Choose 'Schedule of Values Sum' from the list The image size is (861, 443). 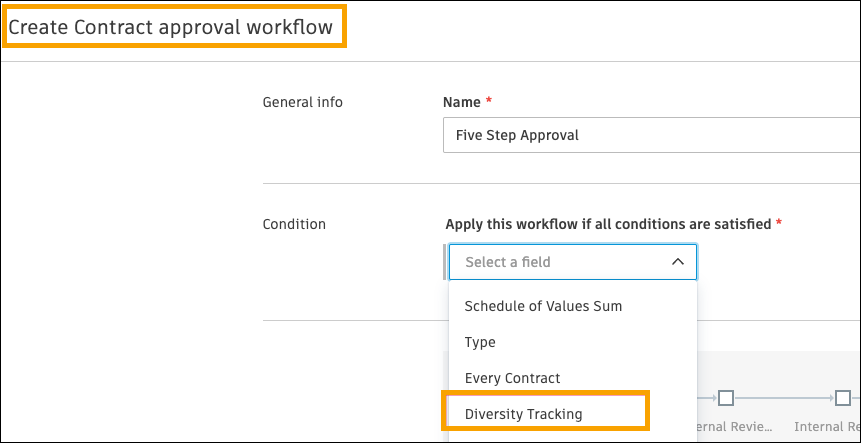coord(543,306)
